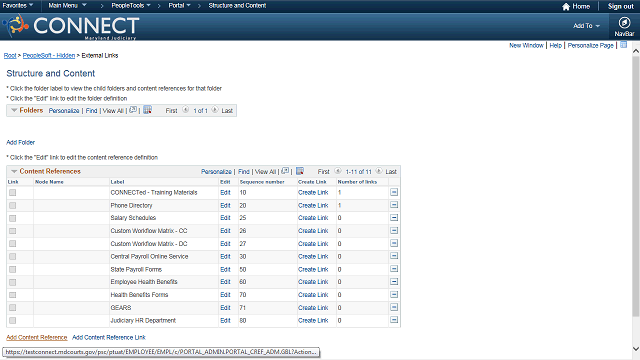Click Add Folder link
Viewport: 640px width, 360px height.
tap(20, 142)
